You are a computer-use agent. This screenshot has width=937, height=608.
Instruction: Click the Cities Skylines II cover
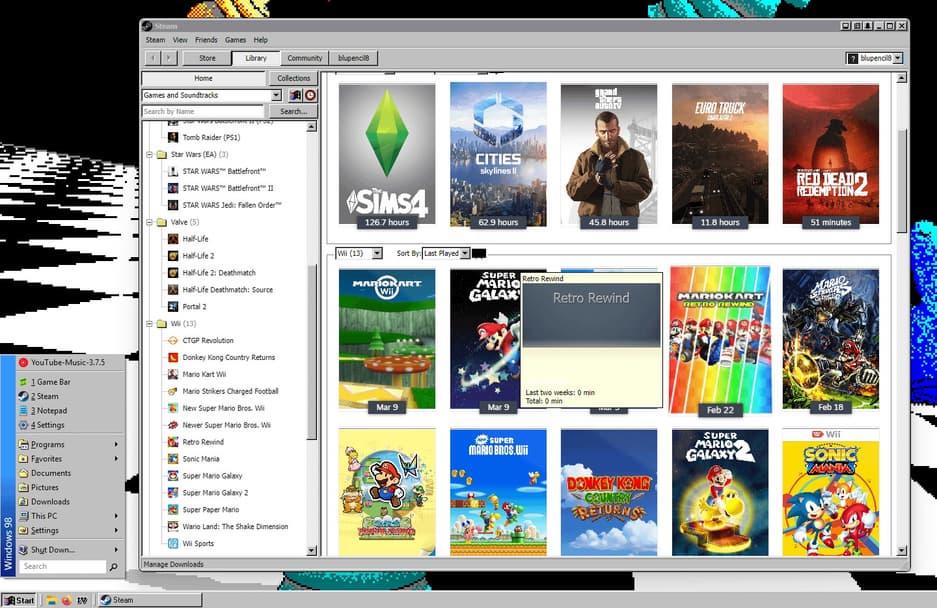click(x=498, y=154)
